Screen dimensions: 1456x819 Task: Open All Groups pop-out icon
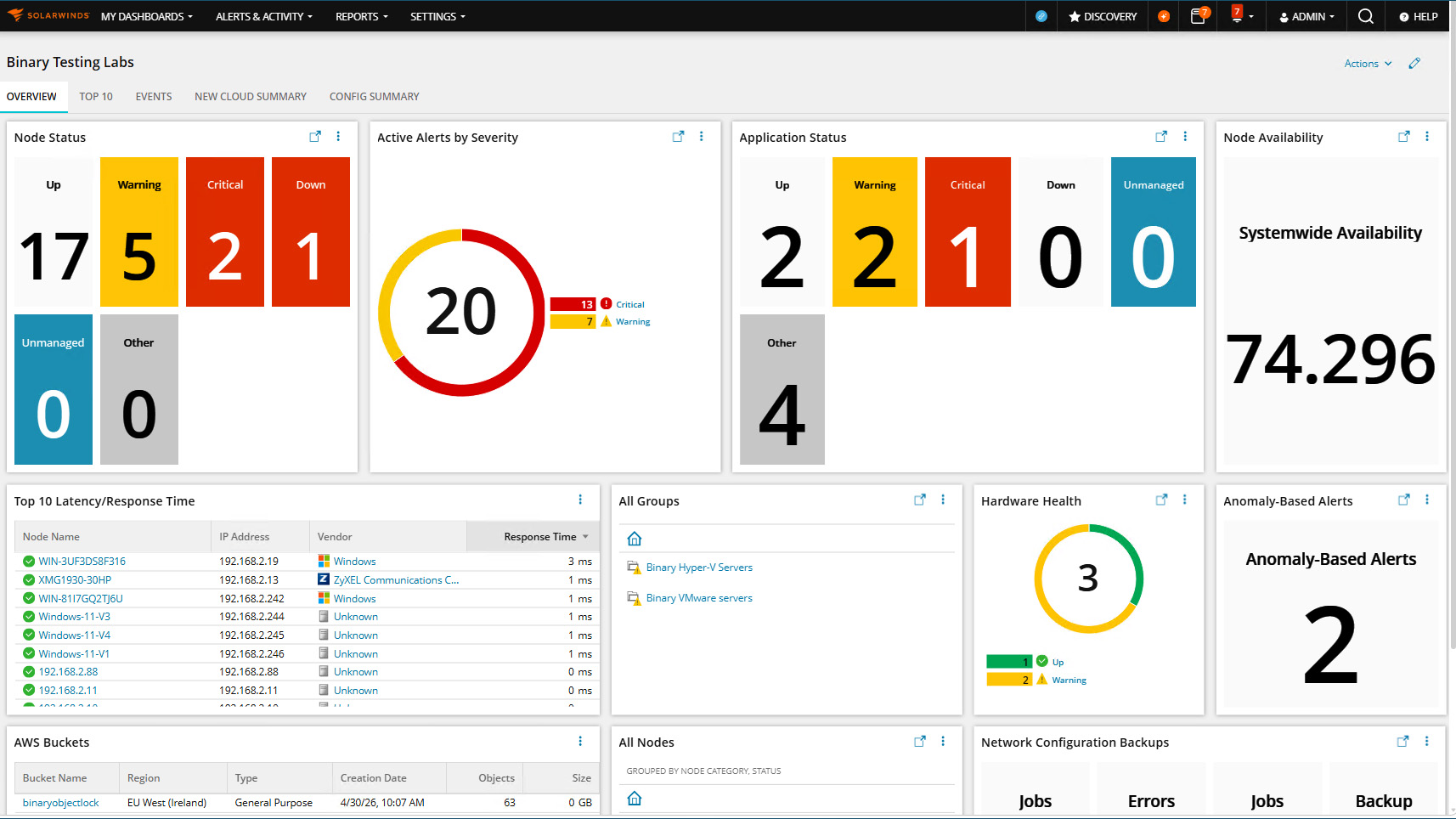(x=919, y=500)
